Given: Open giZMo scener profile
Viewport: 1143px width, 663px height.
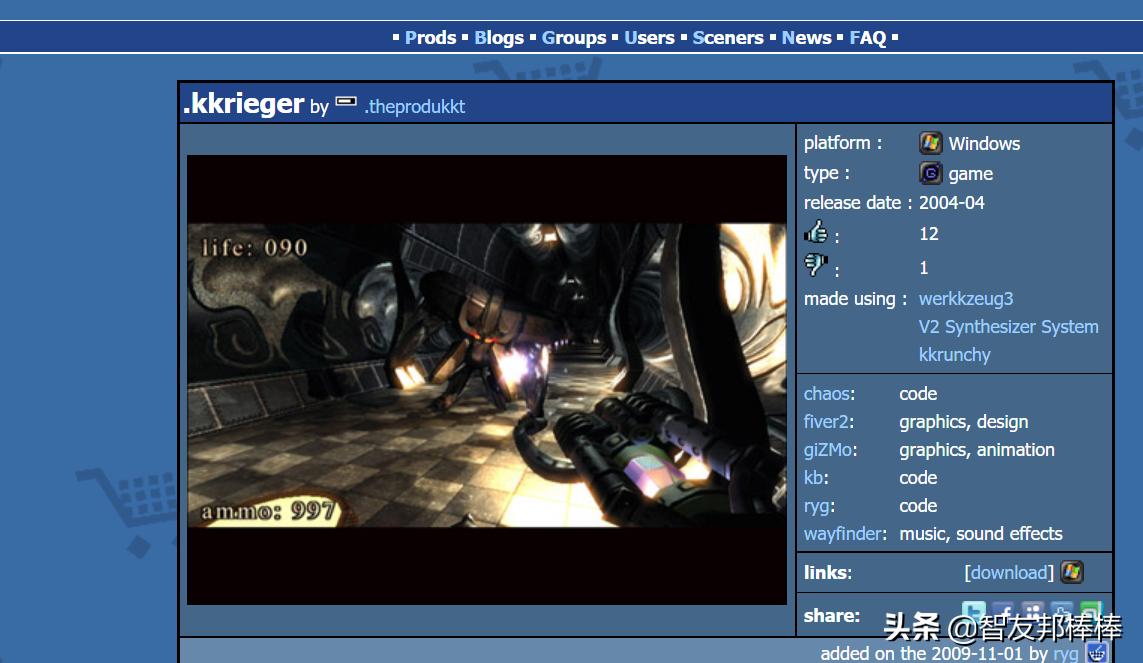Looking at the screenshot, I should (827, 450).
